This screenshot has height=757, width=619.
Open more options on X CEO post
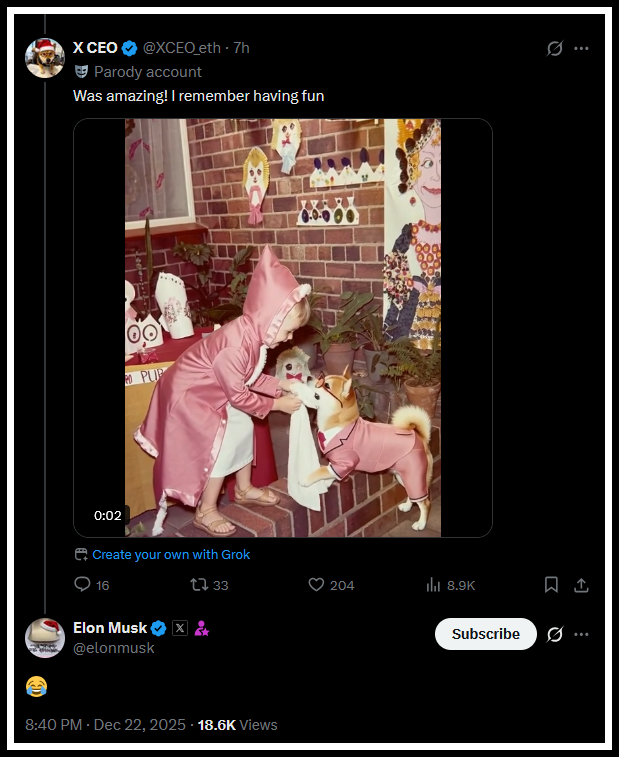tap(582, 48)
